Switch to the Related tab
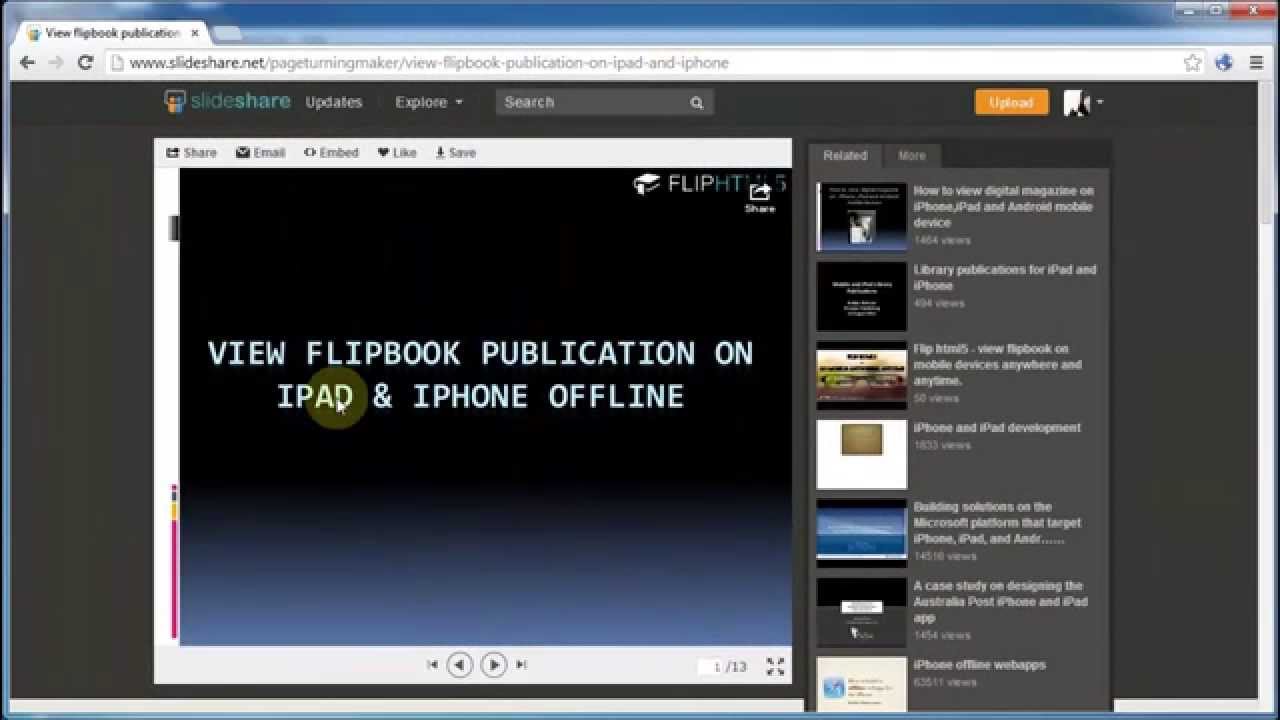The width and height of the screenshot is (1280, 720). point(845,155)
